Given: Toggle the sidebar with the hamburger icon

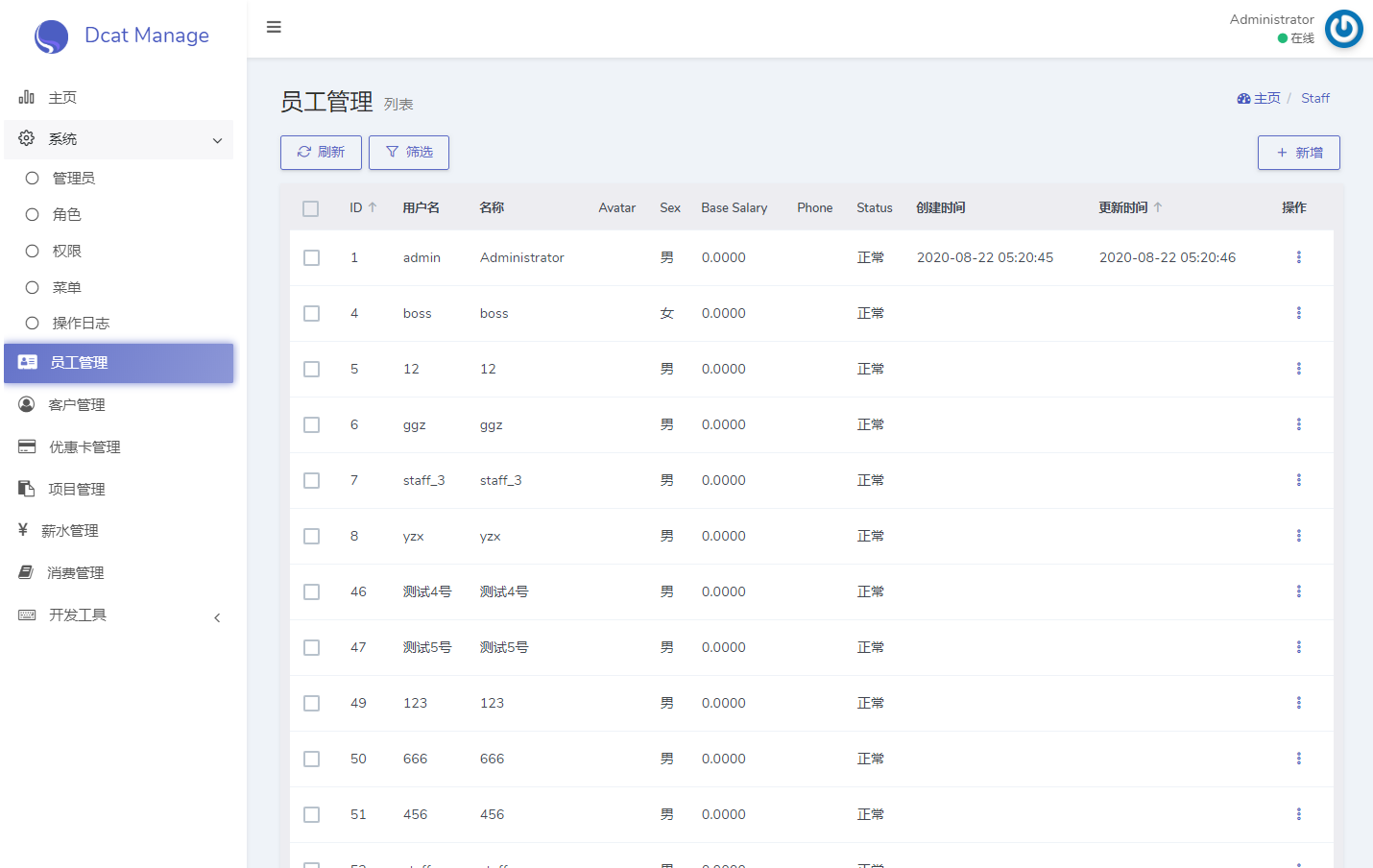Looking at the screenshot, I should (274, 27).
